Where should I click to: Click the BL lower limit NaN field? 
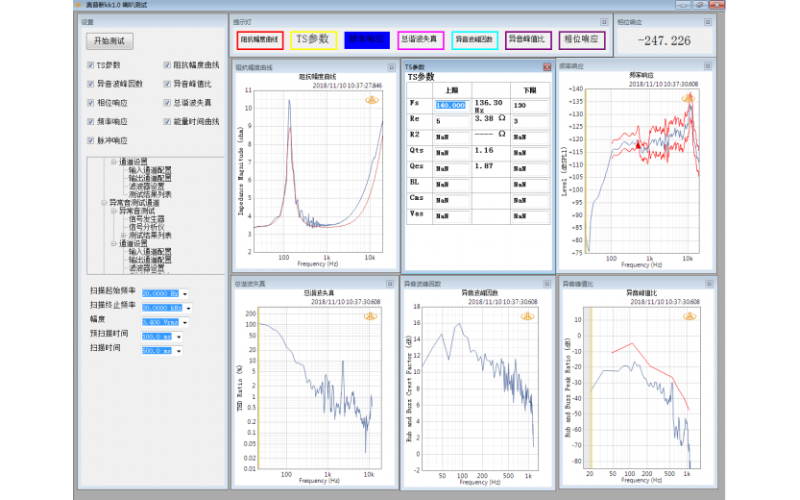pos(530,185)
